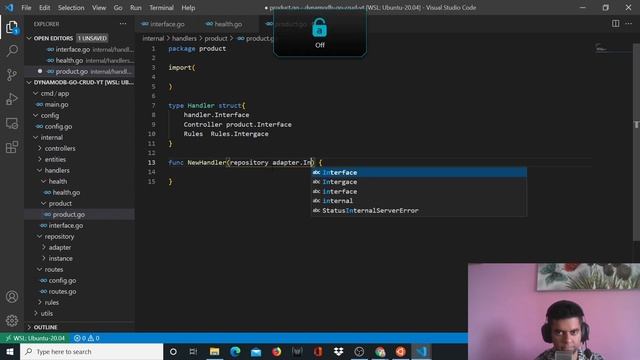Switch to VS Code taskbar icon

click(x=421, y=351)
